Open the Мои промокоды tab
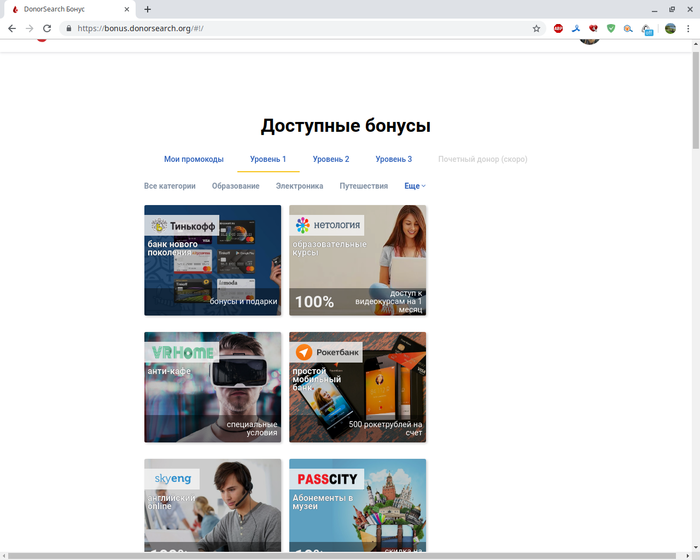This screenshot has width=700, height=560. (194, 159)
